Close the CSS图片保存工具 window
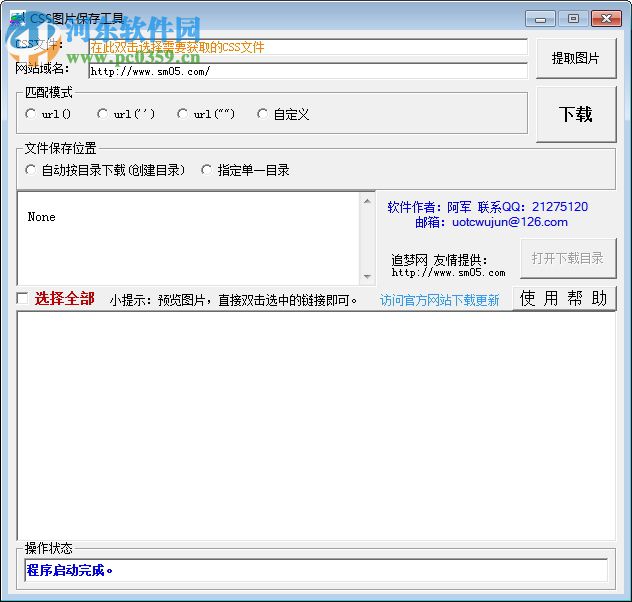Screen dimensions: 632x602 pos(606,19)
